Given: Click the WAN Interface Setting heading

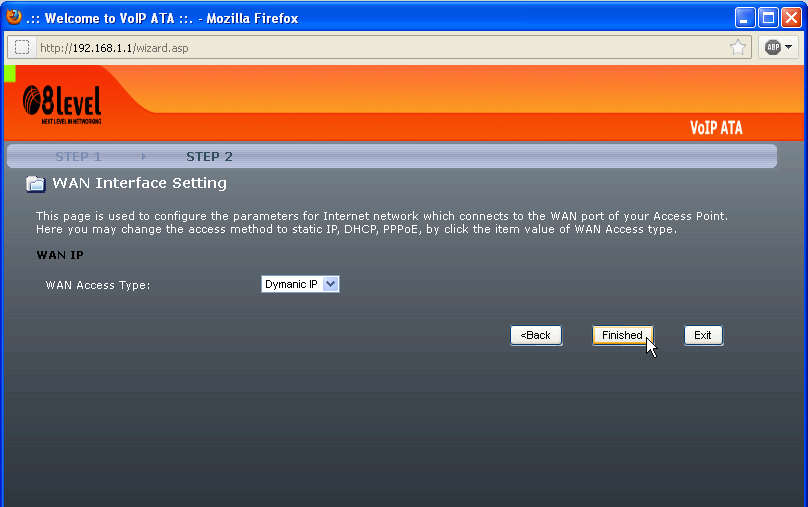Looking at the screenshot, I should 140,183.
